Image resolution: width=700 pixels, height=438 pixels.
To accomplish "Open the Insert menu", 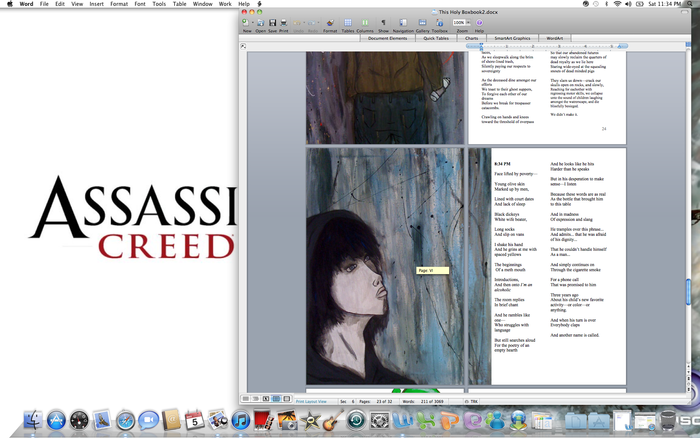I will [x=96, y=4].
